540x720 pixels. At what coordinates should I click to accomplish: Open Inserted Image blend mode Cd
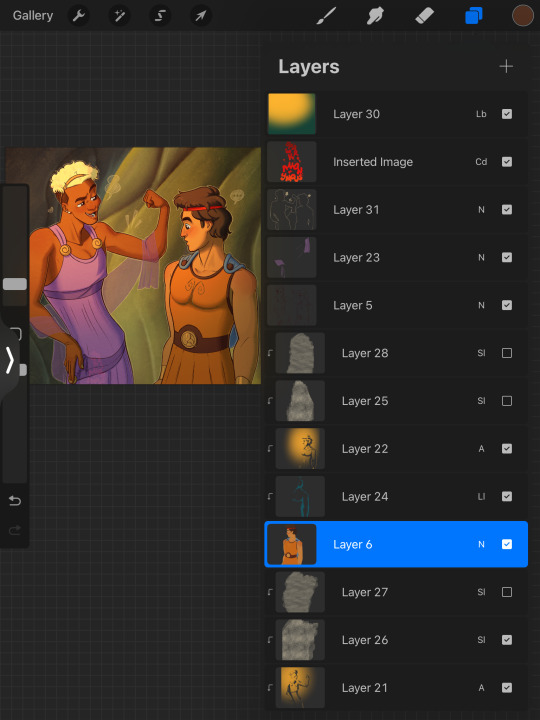(481, 162)
